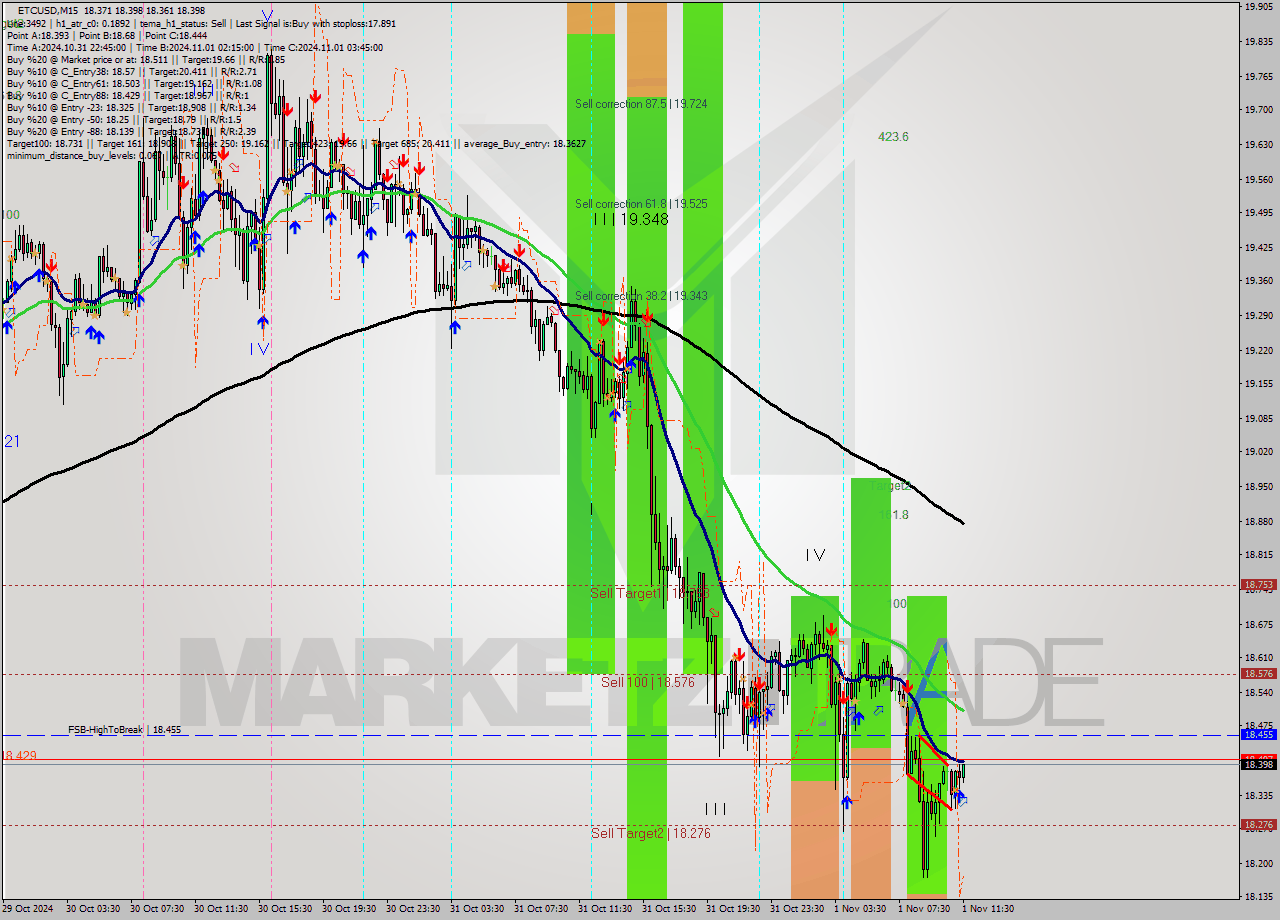Click the 'Point A:18.393' info line

tap(109, 36)
